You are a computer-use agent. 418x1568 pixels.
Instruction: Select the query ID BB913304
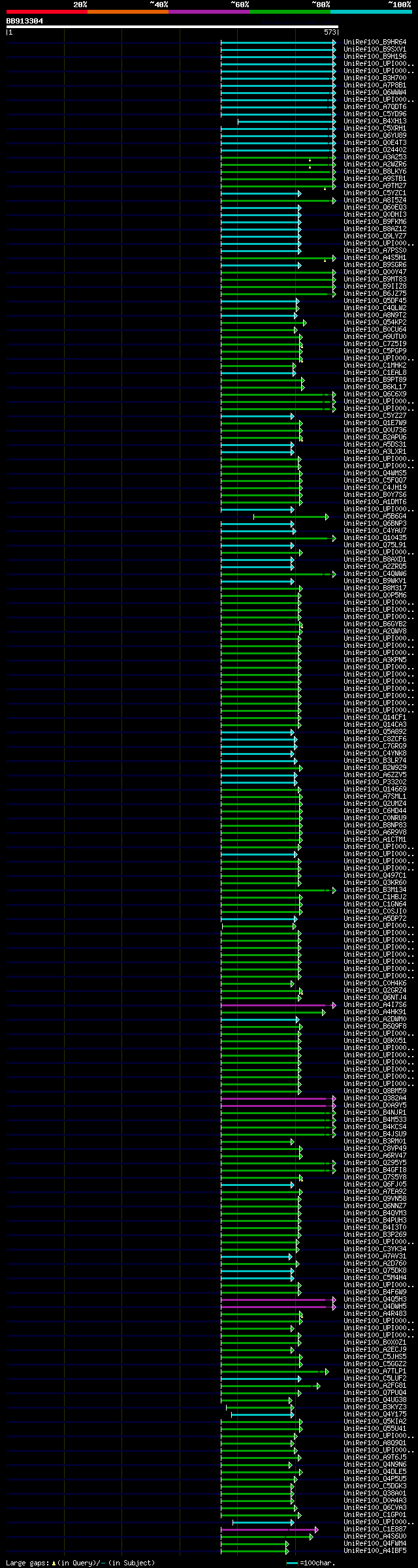25,21
